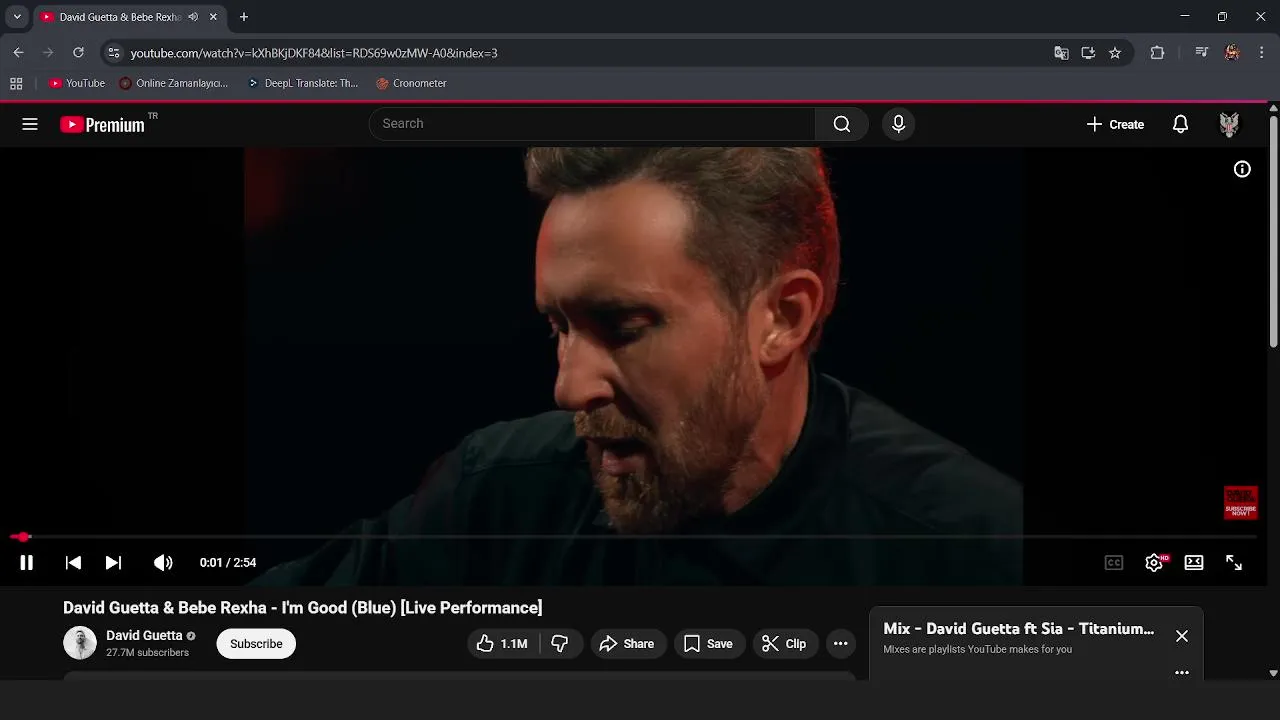Open Mix David Guetta ft Sia title
The width and height of the screenshot is (1280, 720).
[x=1018, y=629]
